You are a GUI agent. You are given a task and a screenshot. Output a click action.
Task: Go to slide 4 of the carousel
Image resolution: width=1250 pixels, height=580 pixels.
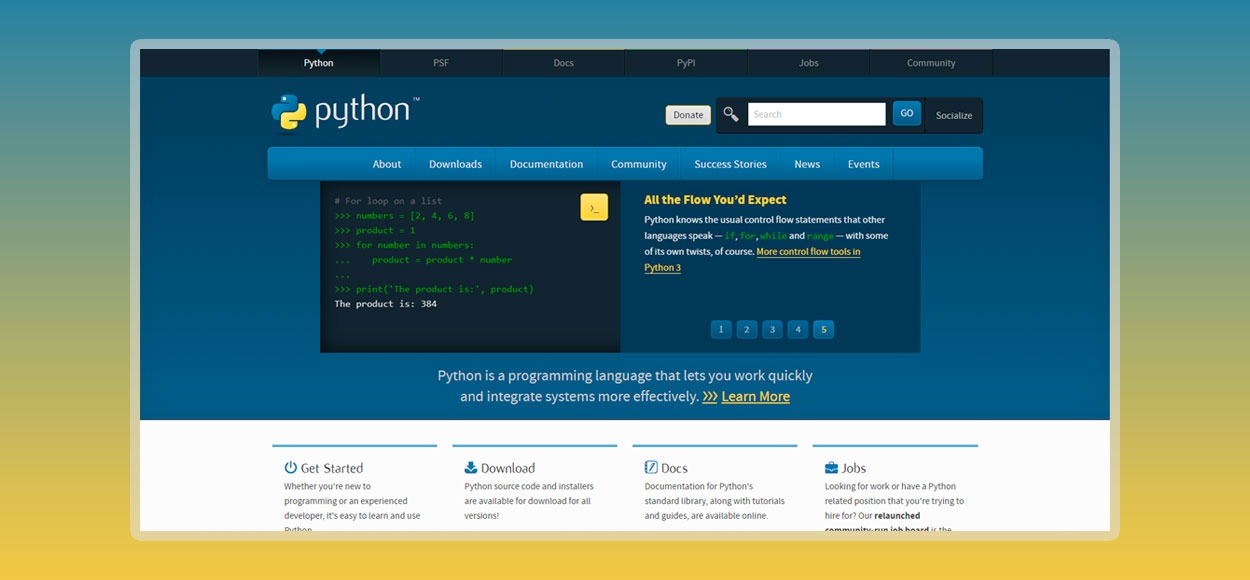coord(797,329)
